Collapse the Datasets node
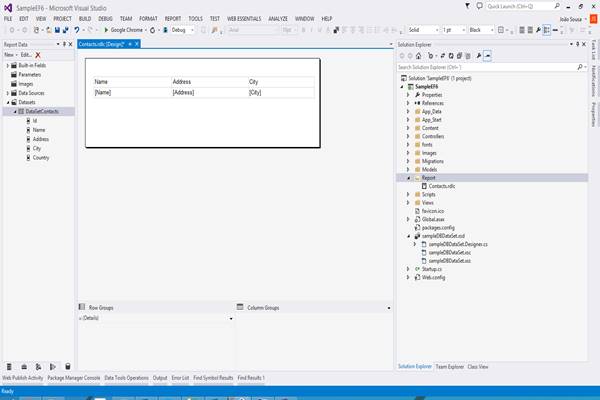 pyautogui.click(x=8, y=102)
